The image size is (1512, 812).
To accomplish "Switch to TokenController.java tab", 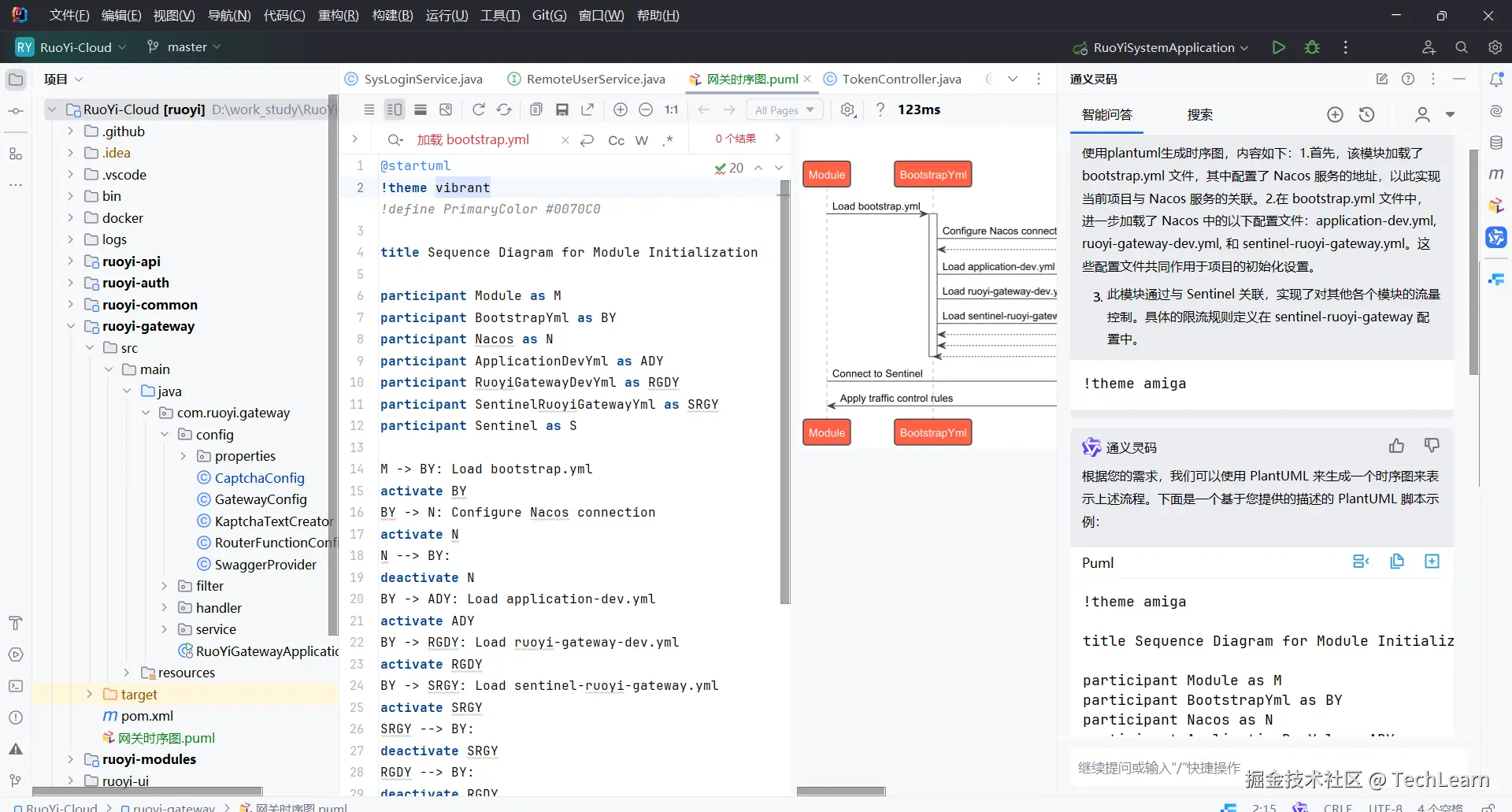I will 893,79.
